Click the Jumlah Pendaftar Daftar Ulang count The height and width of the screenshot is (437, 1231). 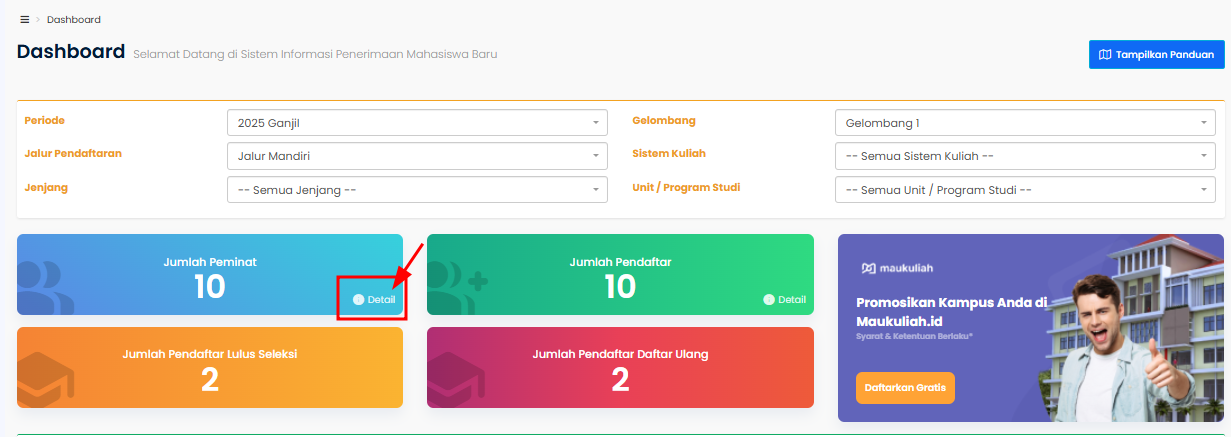[x=620, y=380]
